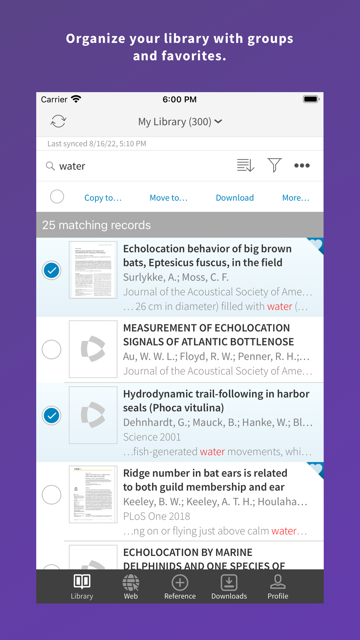Tap the sync refresh icon
This screenshot has width=360, height=640.
click(58, 121)
